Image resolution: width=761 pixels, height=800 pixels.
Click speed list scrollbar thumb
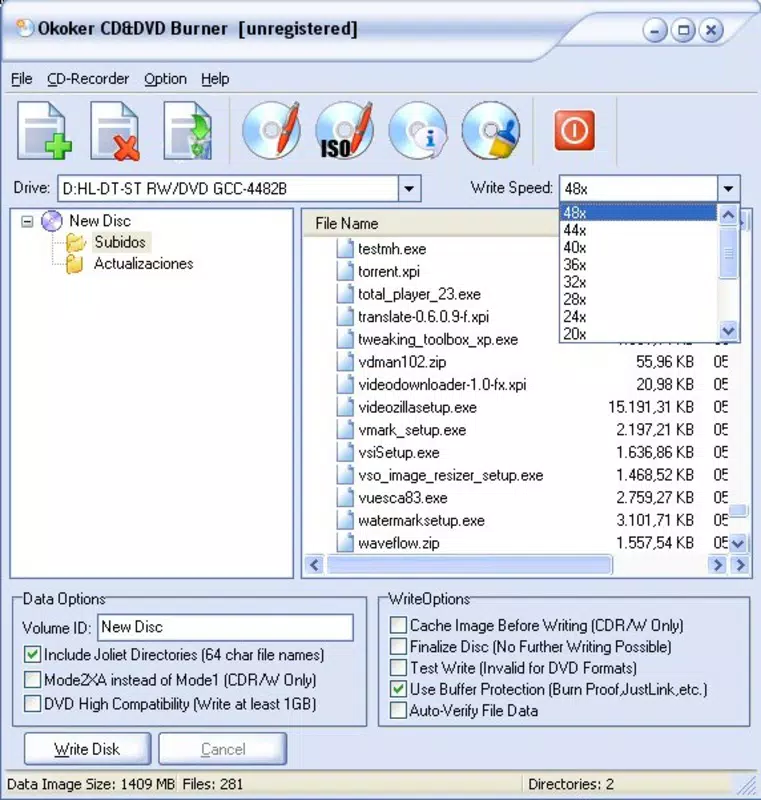(x=728, y=253)
